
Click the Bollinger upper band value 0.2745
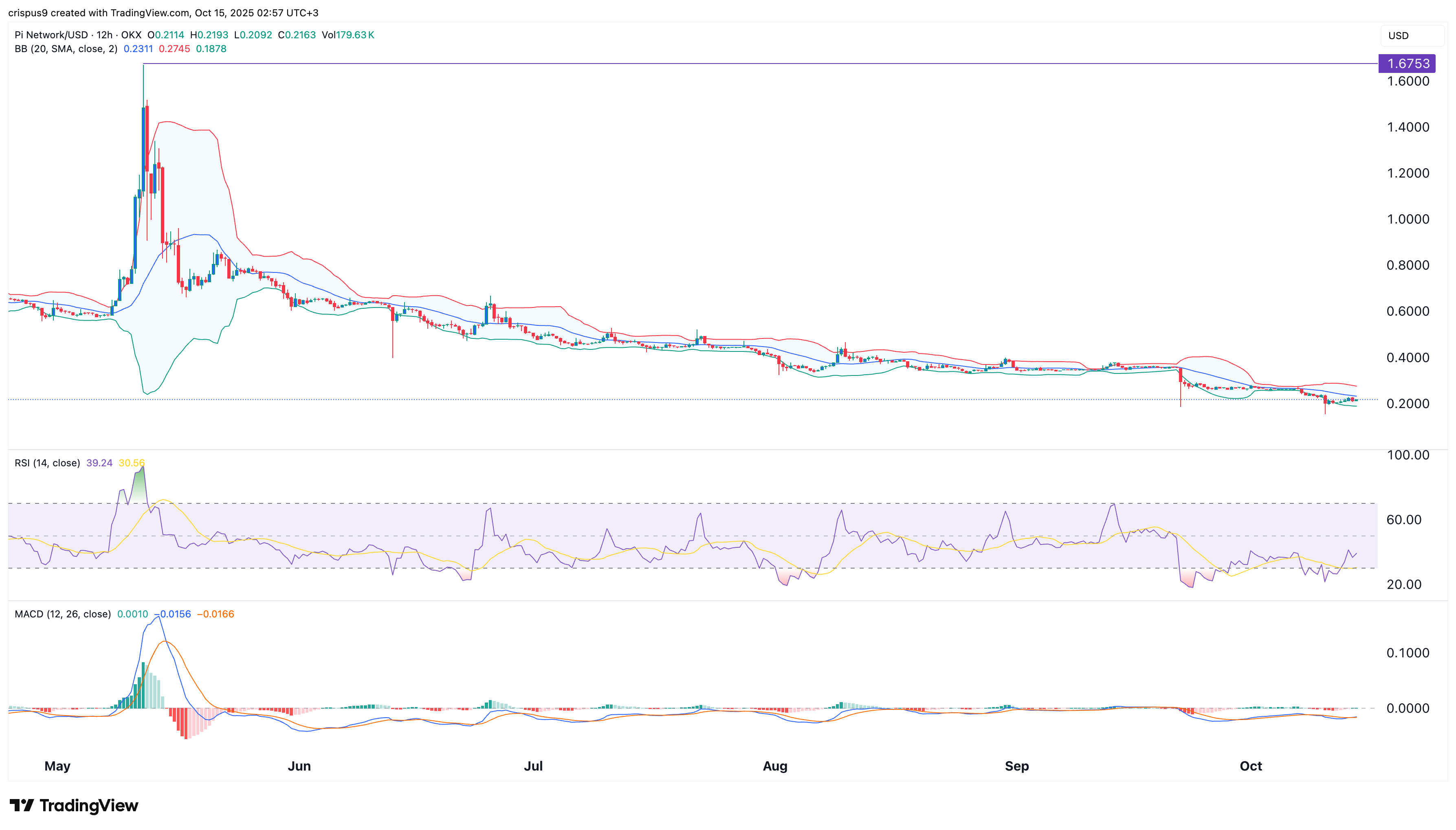click(174, 49)
